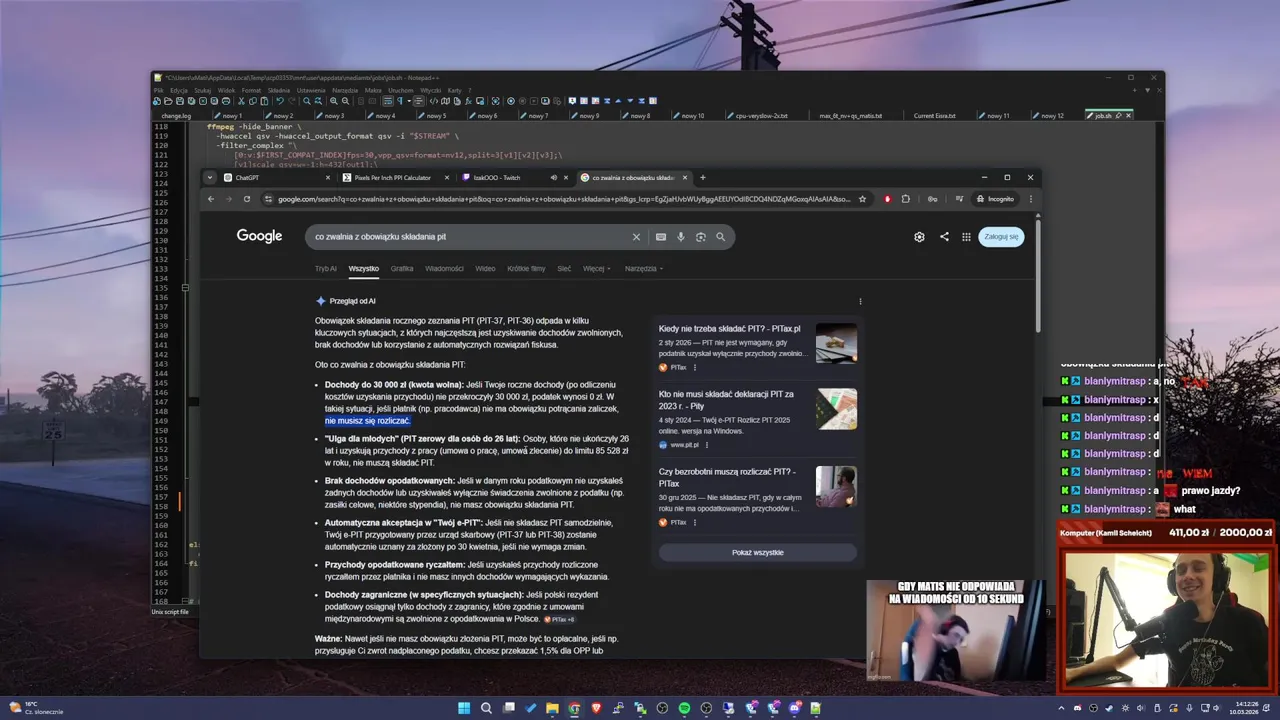Switch to Current Exsra.txt tab in Notepad++

coord(935,116)
